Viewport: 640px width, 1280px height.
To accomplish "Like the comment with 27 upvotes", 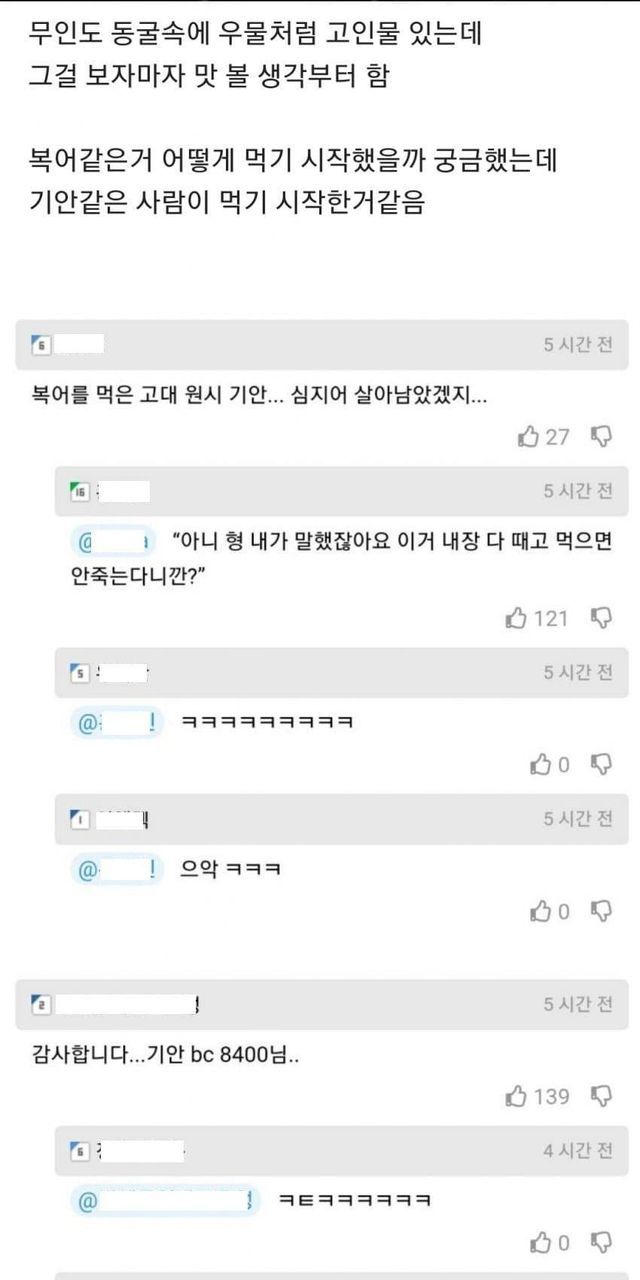I will tap(529, 436).
